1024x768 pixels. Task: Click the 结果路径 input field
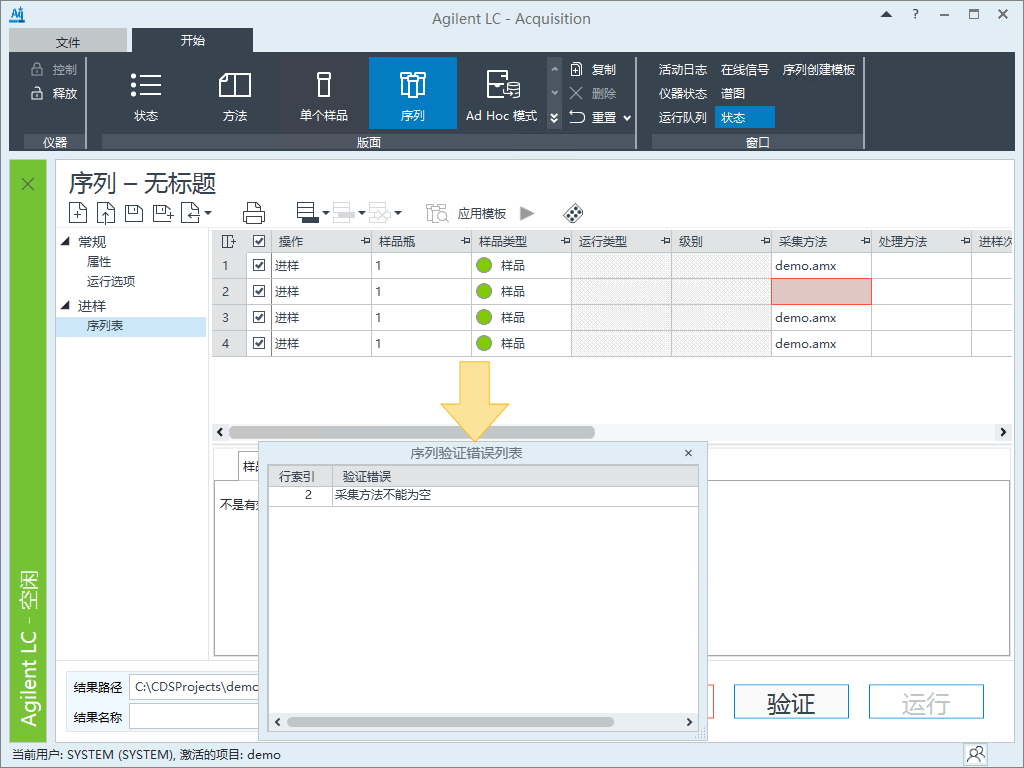point(194,687)
